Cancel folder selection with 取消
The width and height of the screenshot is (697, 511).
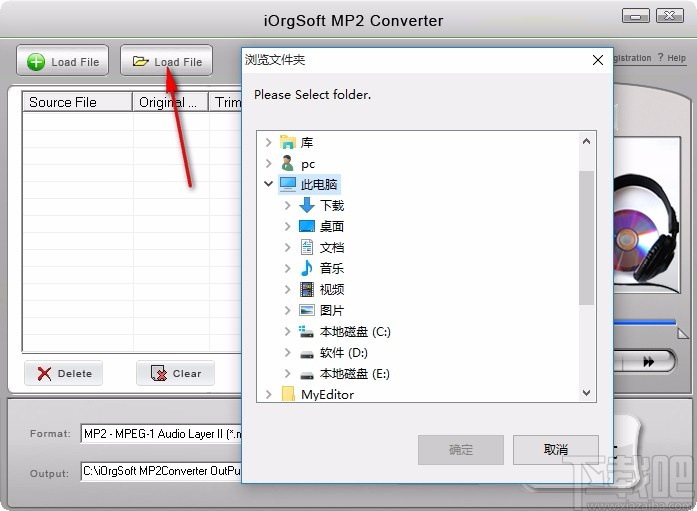556,450
